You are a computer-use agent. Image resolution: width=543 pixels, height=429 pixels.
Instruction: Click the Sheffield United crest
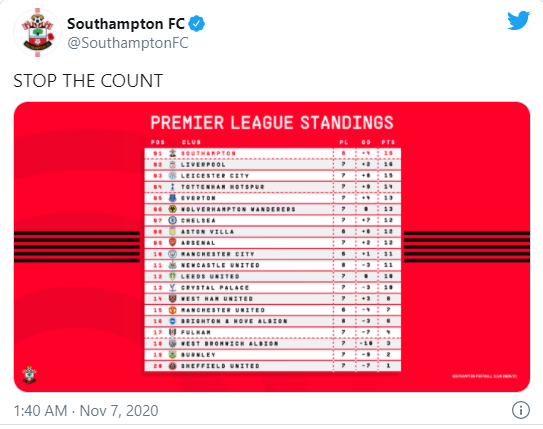(x=172, y=366)
